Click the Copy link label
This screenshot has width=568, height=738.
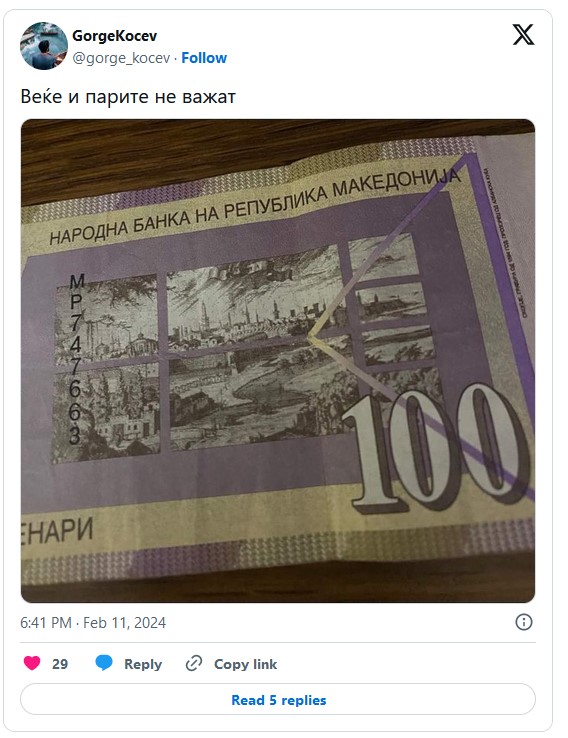(245, 664)
